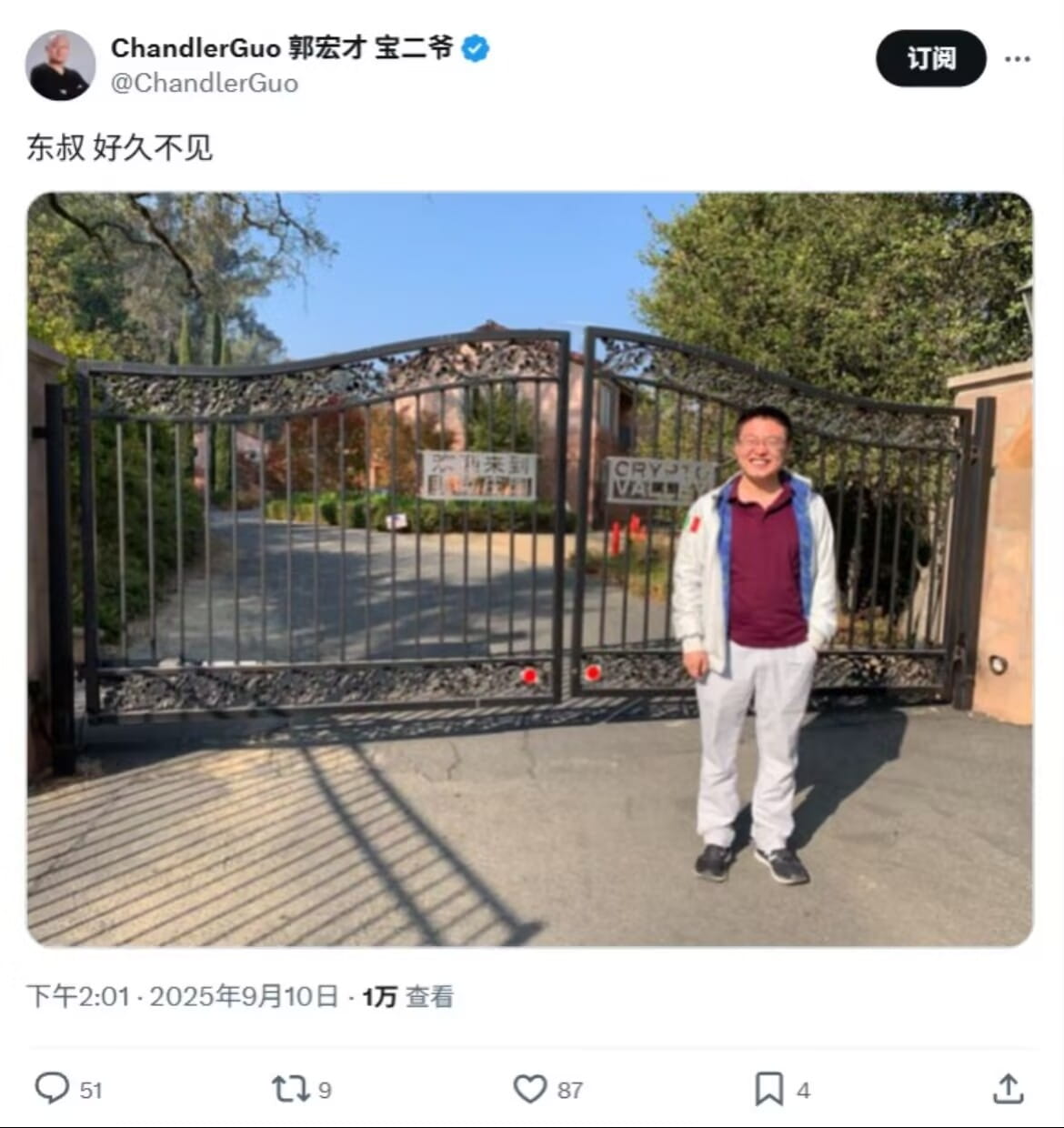Click the 4 bookmarks count
Screen dimensions: 1064x1128
(803, 1090)
